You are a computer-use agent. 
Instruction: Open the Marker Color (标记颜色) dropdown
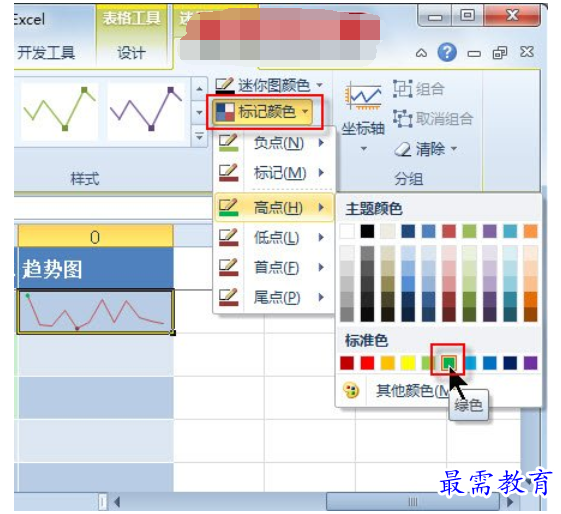click(x=264, y=112)
